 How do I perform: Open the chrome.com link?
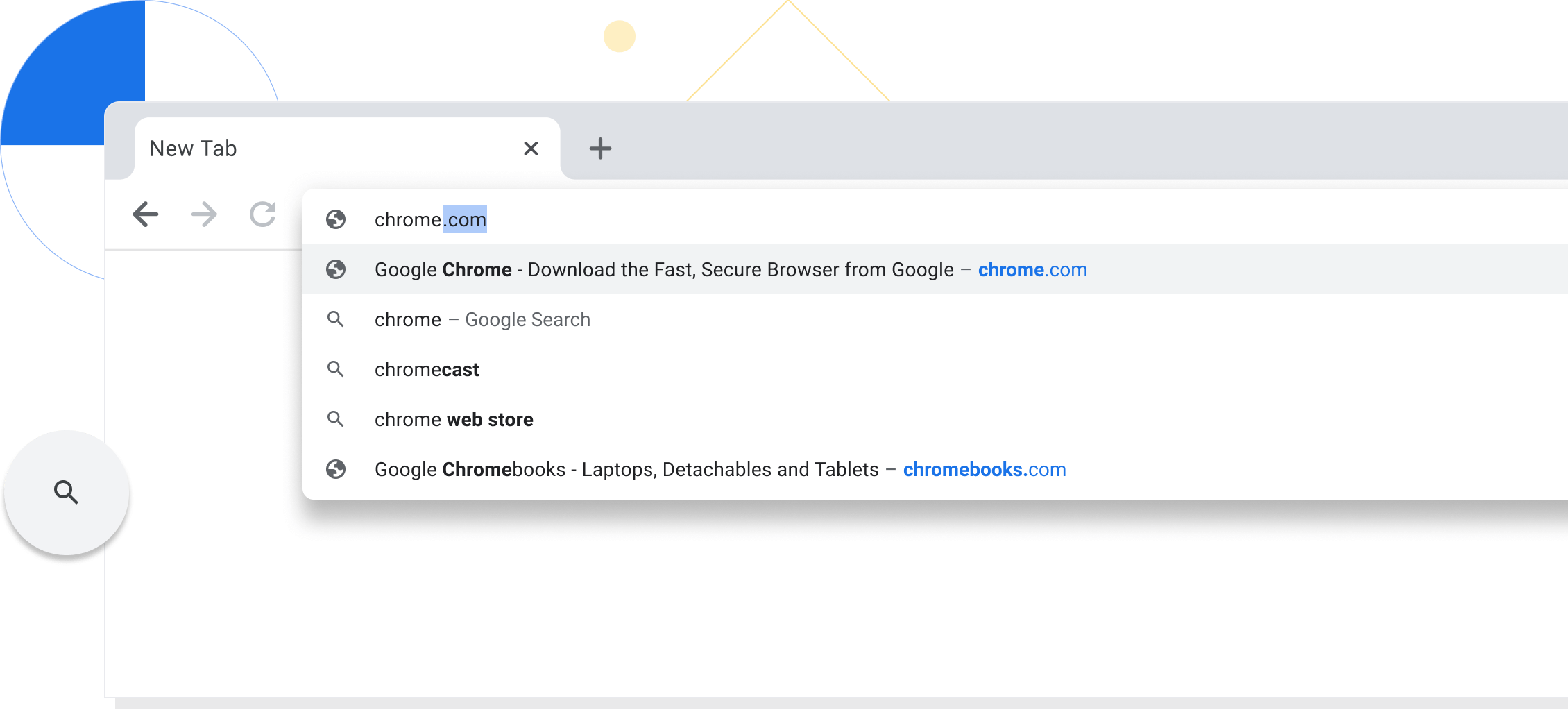(x=1032, y=269)
